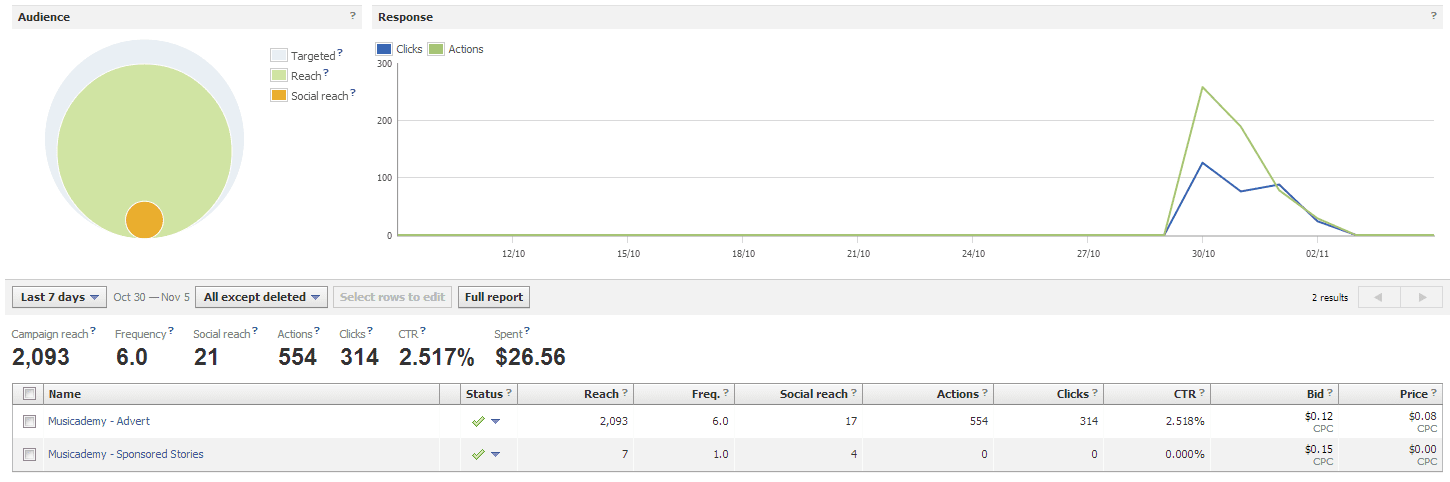Select Musicademy - Sponsored Stories row checkbox
The width and height of the screenshot is (1450, 482).
29,454
